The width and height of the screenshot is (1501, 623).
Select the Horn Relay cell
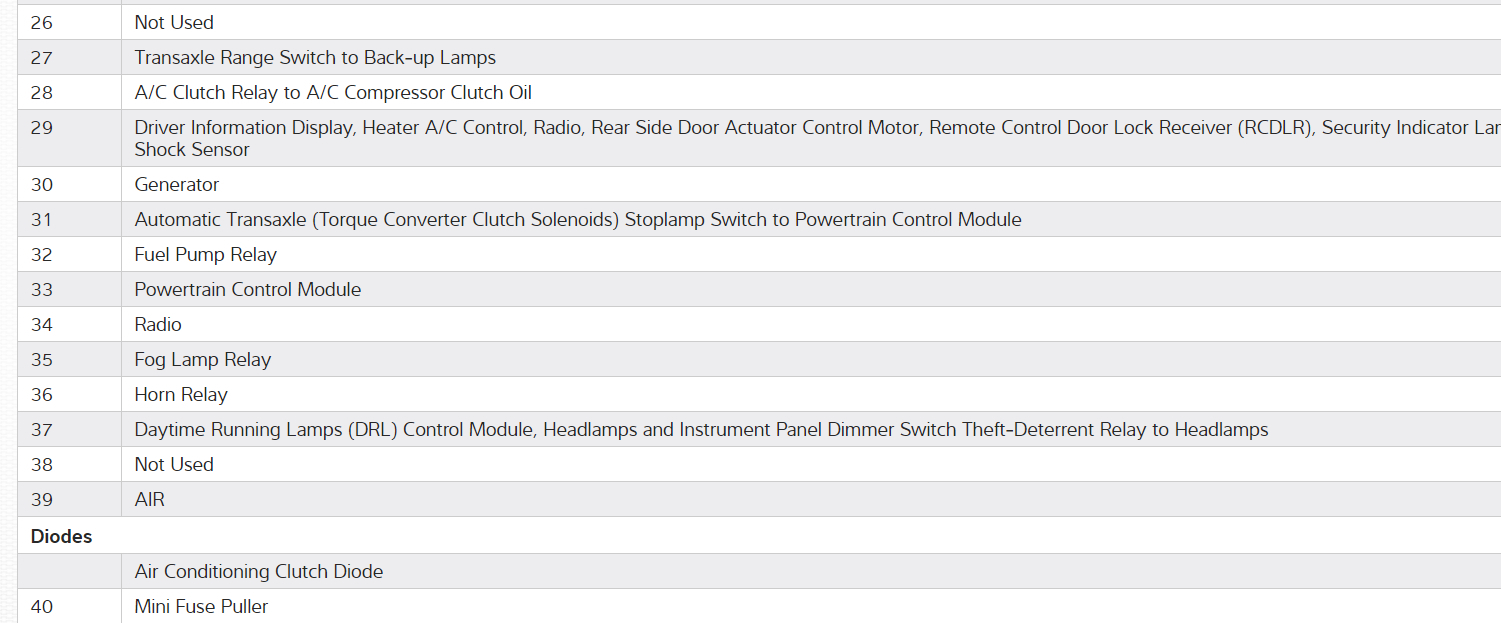point(181,394)
